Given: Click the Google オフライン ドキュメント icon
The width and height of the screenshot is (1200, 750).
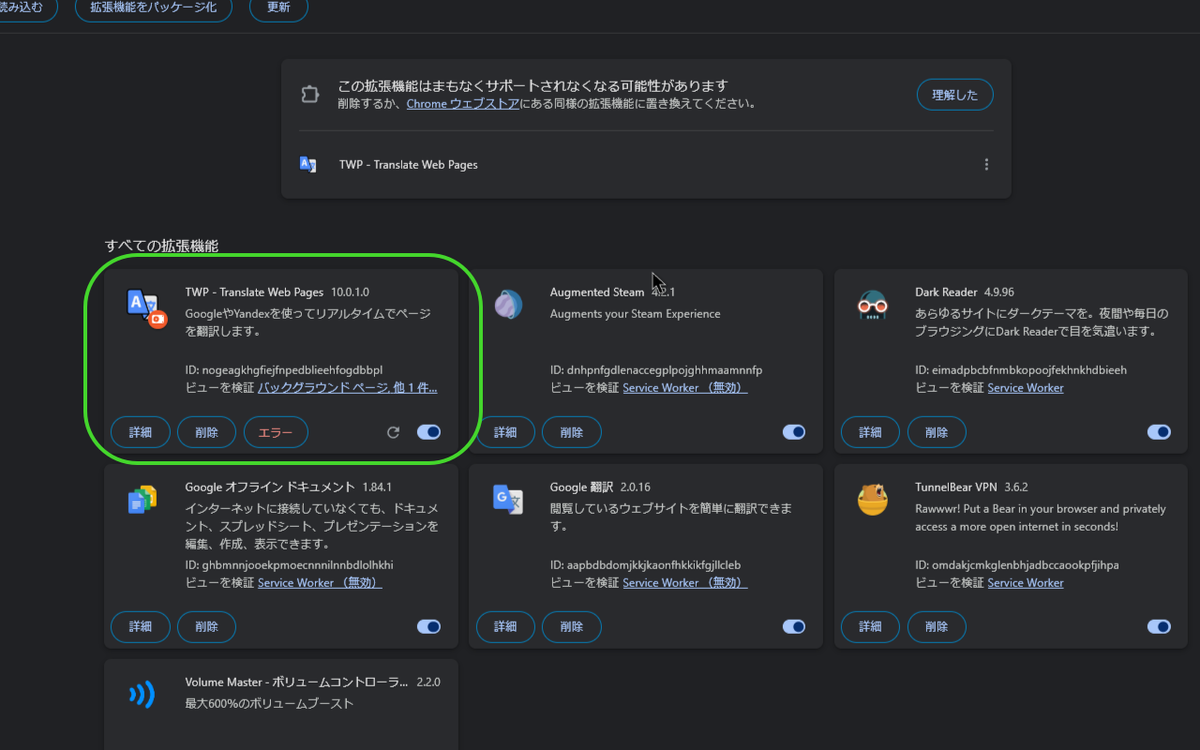Looking at the screenshot, I should [x=142, y=499].
